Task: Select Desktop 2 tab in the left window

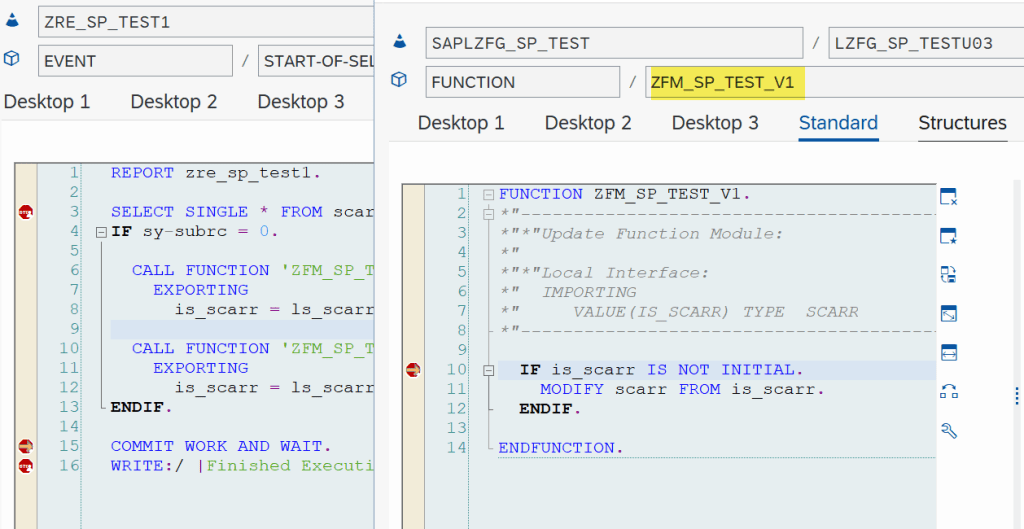Action: pyautogui.click(x=174, y=102)
